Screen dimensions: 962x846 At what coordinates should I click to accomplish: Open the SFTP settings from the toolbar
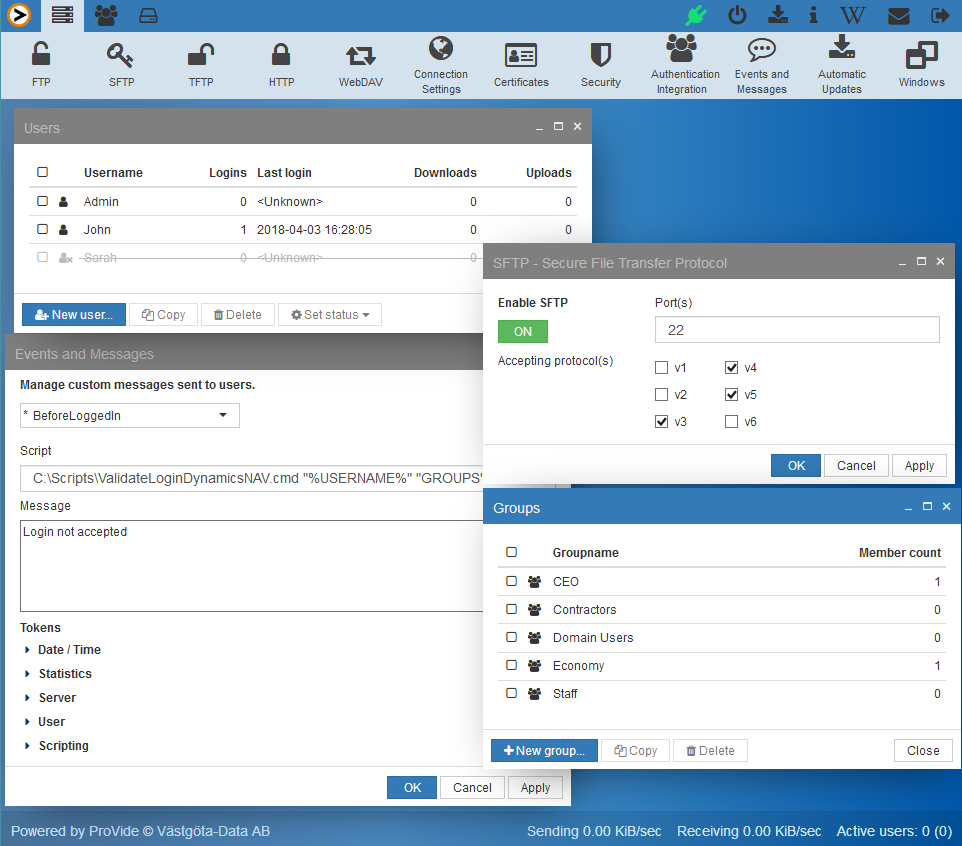120,64
